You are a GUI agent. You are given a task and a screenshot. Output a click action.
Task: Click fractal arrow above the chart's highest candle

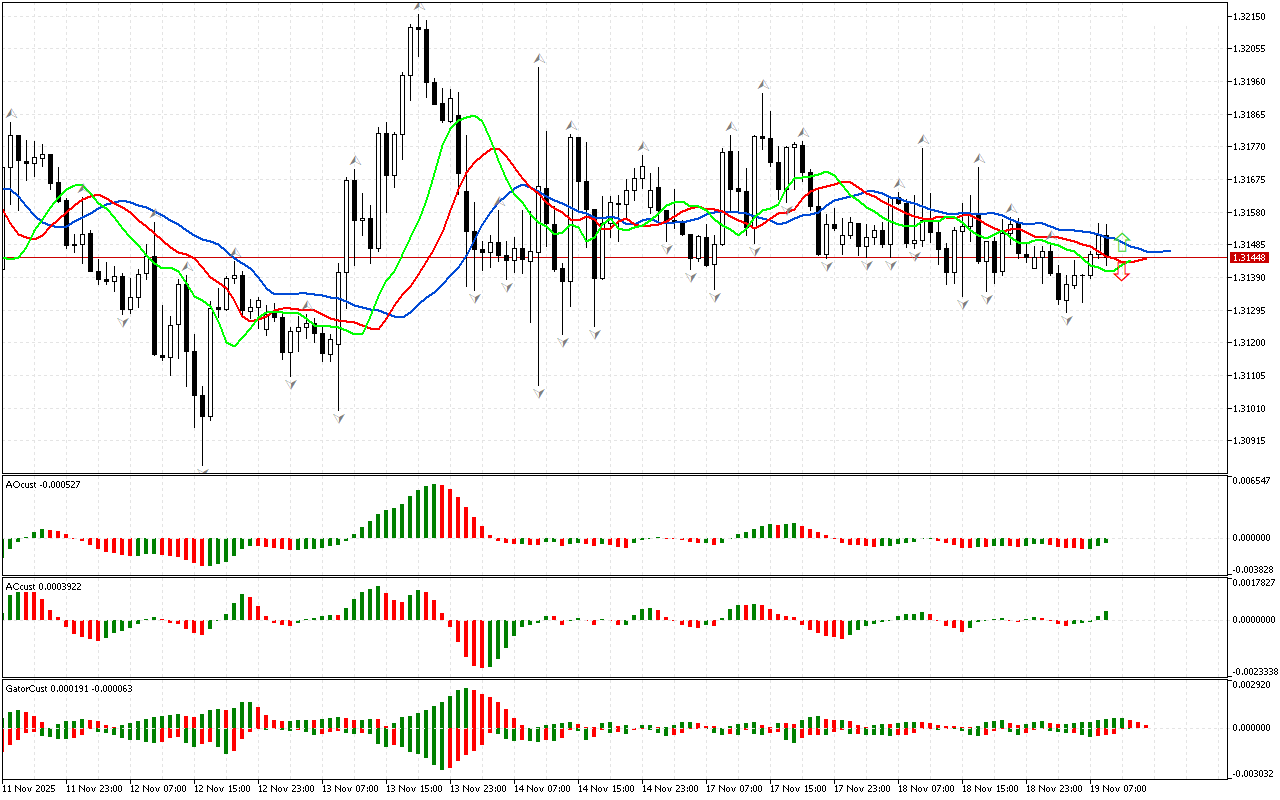tap(419, 8)
